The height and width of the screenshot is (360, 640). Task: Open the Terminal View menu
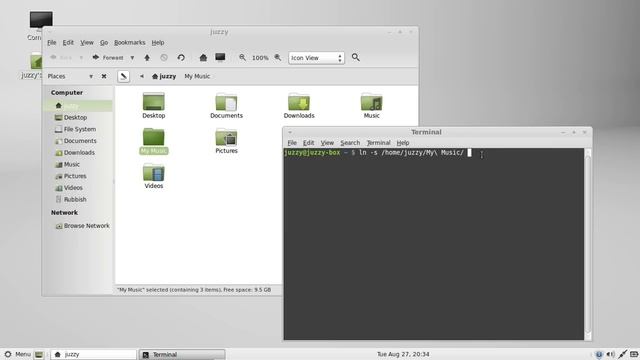[x=327, y=143]
